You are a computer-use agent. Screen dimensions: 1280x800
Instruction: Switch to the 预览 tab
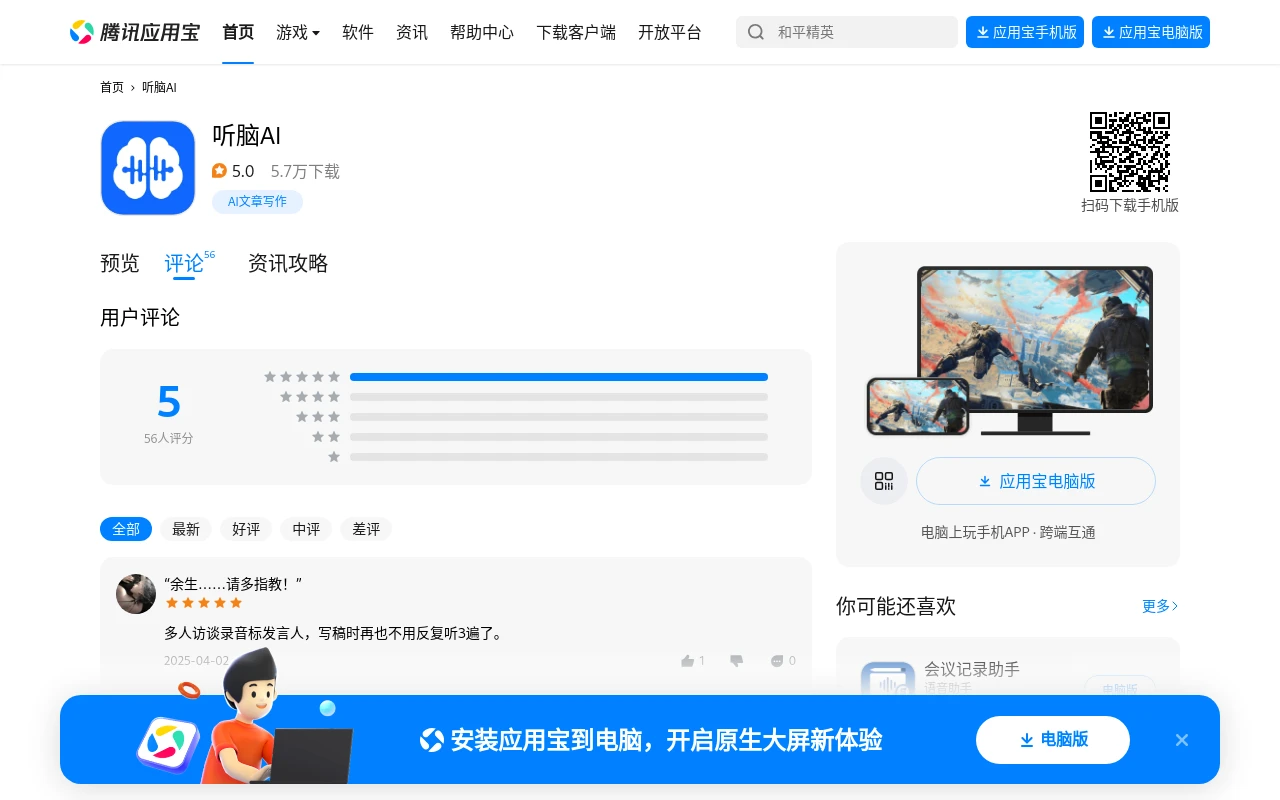point(120,263)
